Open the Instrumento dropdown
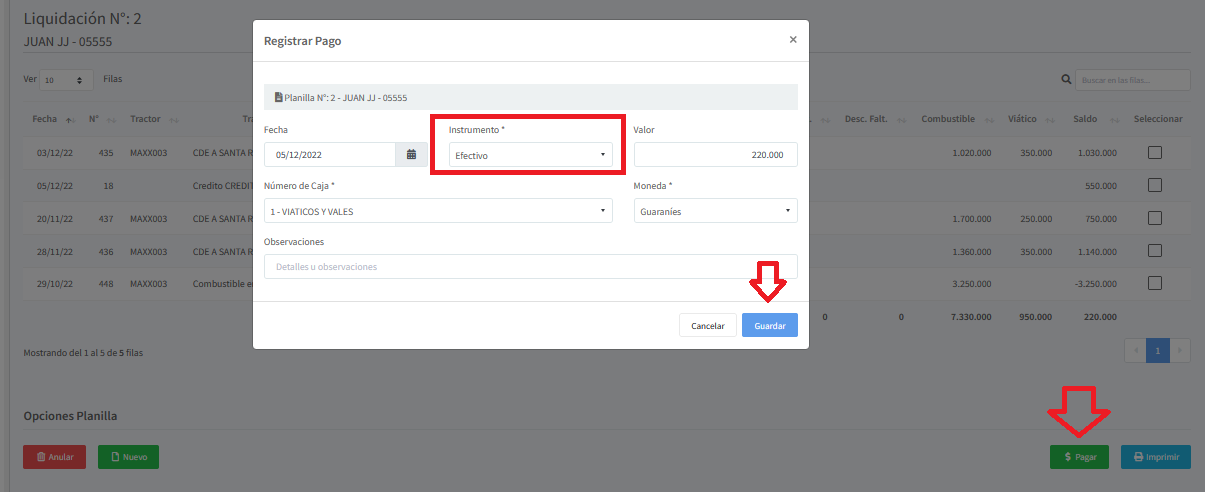Image resolution: width=1205 pixels, height=492 pixels. (x=529, y=155)
